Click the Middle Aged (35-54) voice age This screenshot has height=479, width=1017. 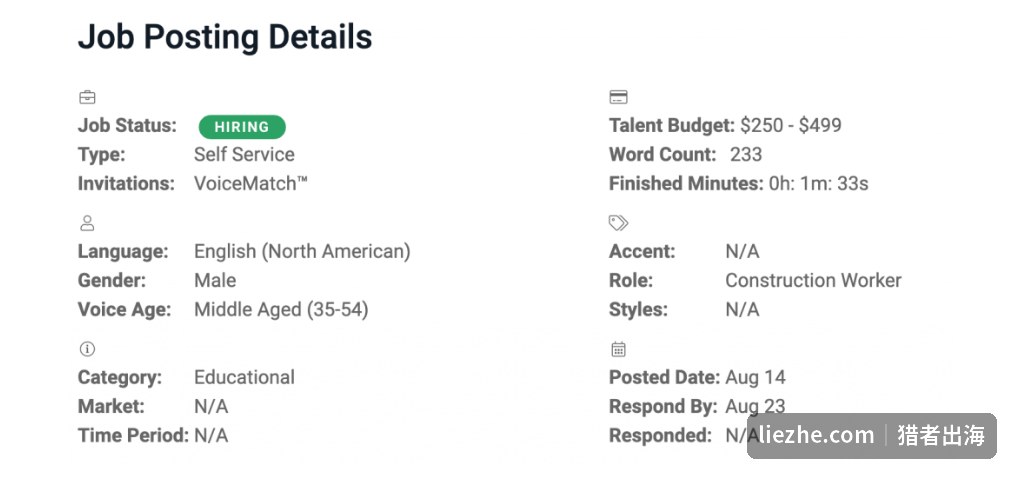tap(281, 310)
